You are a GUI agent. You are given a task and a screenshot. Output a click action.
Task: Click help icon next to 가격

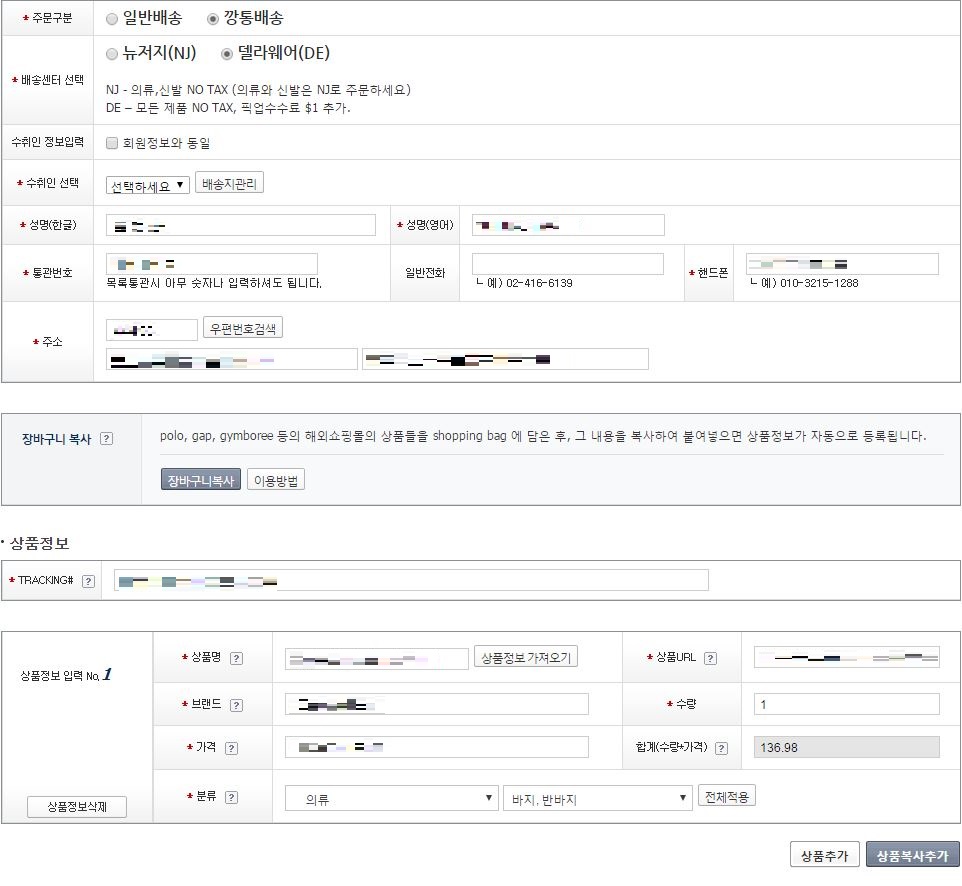pyautogui.click(x=231, y=748)
